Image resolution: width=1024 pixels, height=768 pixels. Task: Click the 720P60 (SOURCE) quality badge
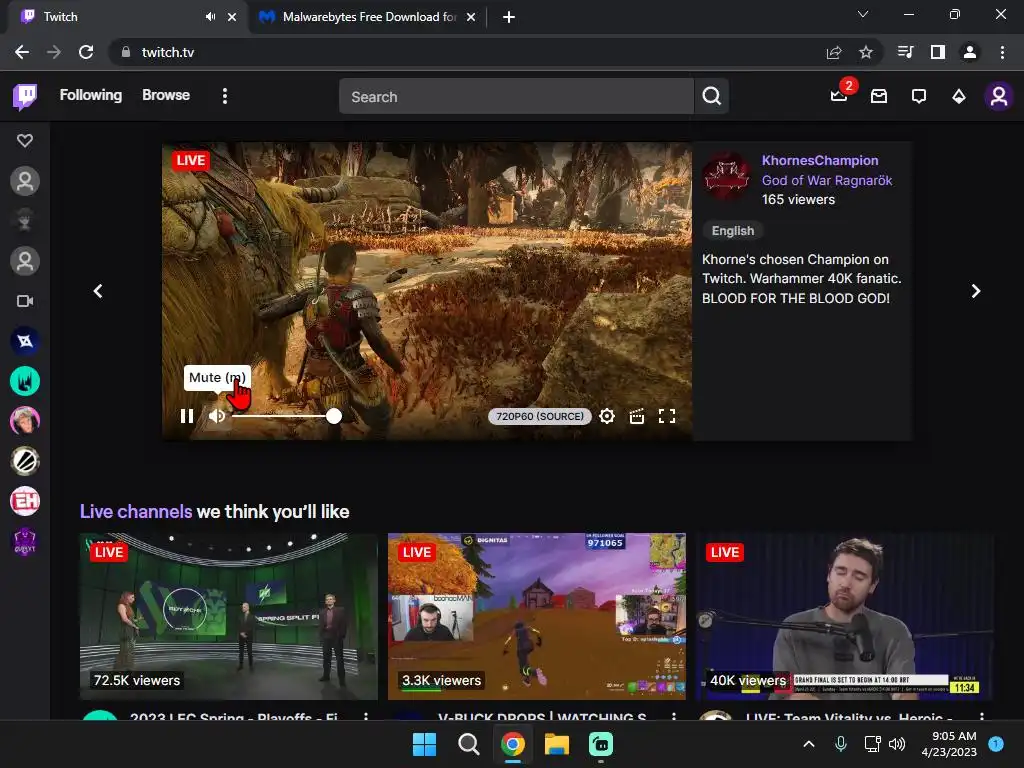click(x=539, y=417)
